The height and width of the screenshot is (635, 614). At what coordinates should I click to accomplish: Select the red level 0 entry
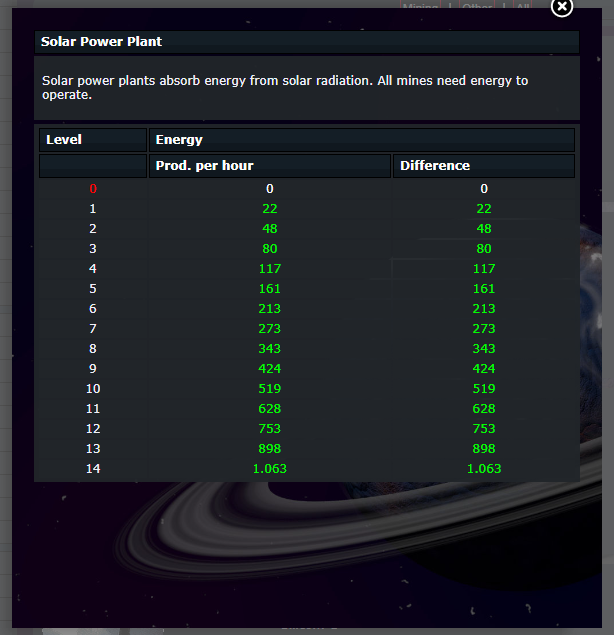(93, 189)
